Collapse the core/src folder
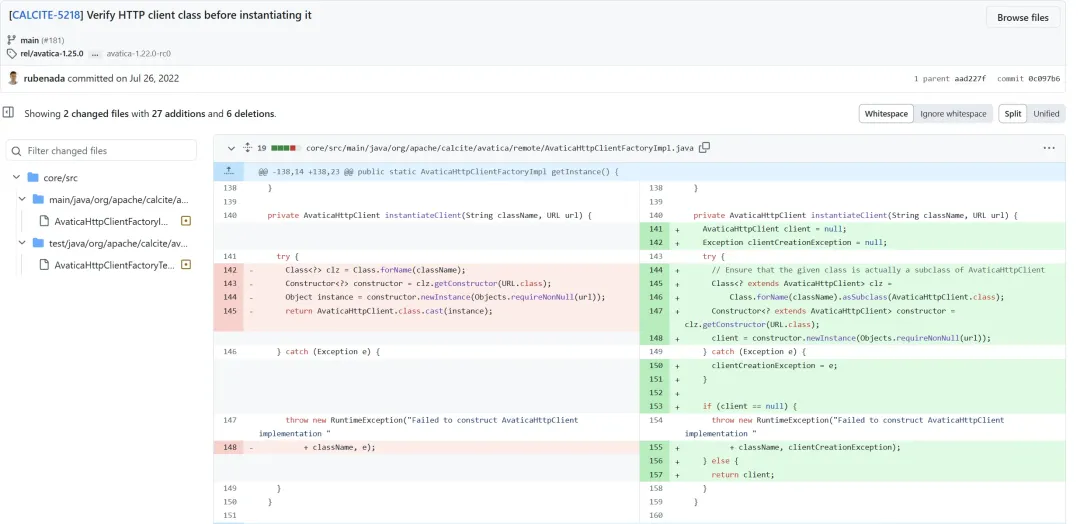Screen dimensions: 1080x524 [17, 178]
